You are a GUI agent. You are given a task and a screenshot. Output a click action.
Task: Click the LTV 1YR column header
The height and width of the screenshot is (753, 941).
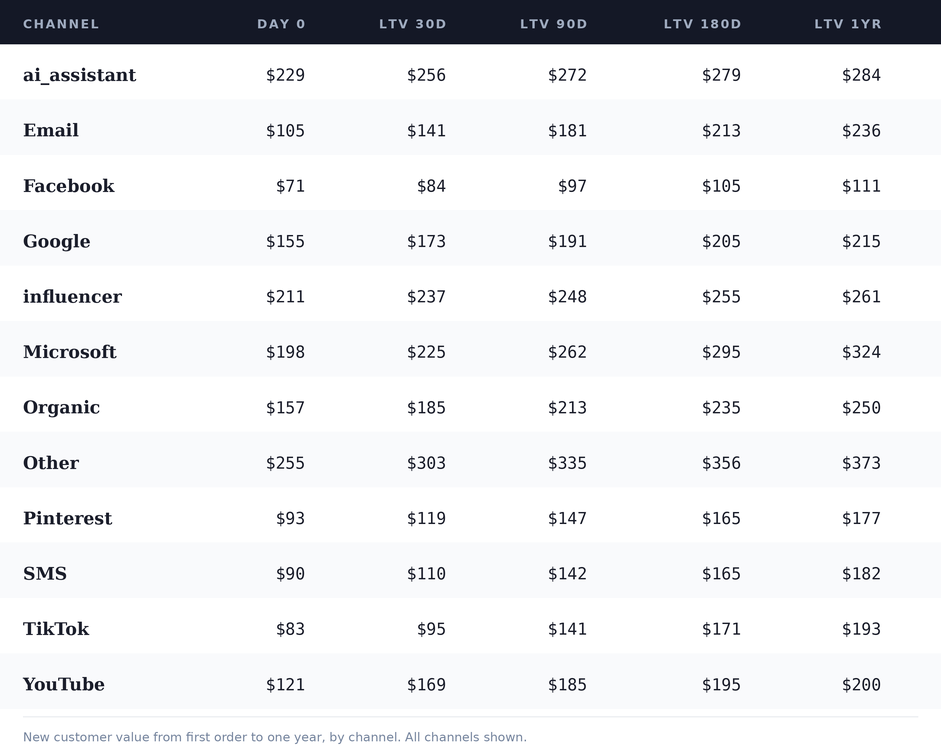848,24
